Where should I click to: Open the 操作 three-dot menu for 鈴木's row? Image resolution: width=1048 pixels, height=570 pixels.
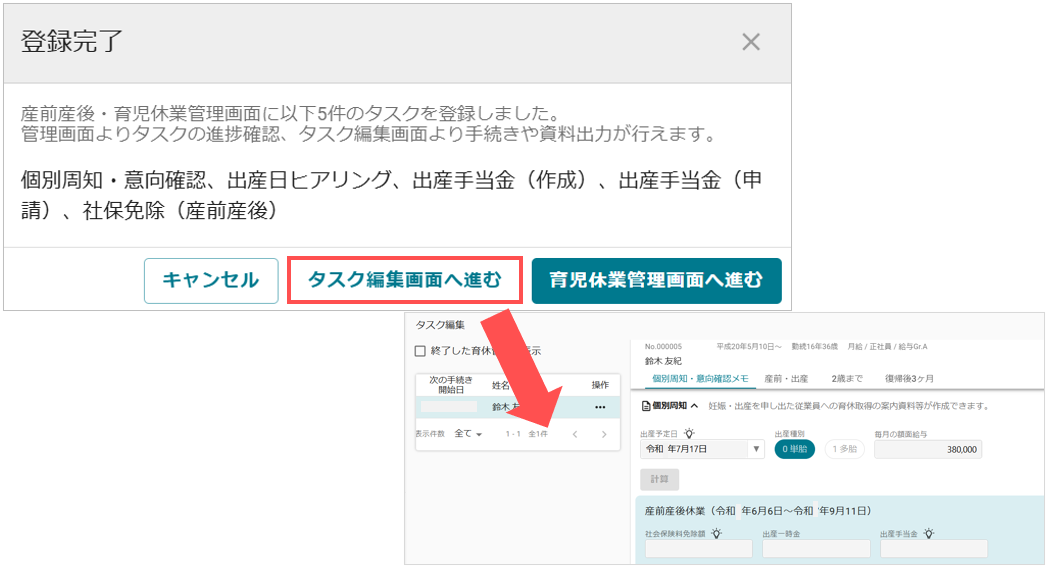tap(600, 407)
